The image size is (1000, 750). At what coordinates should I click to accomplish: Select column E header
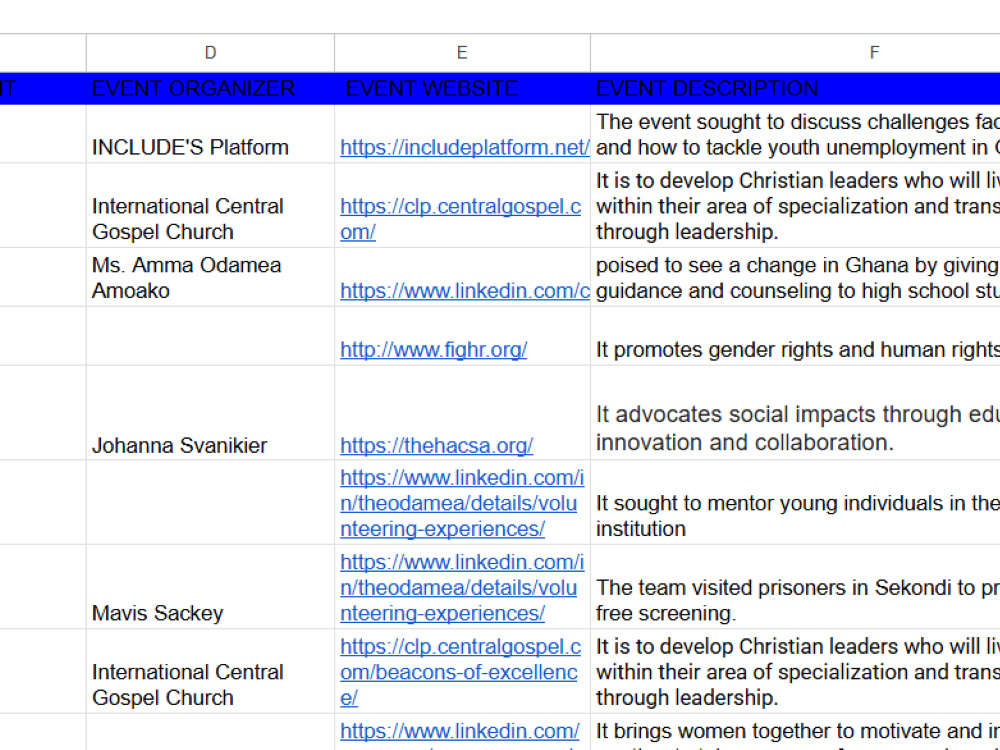(462, 53)
